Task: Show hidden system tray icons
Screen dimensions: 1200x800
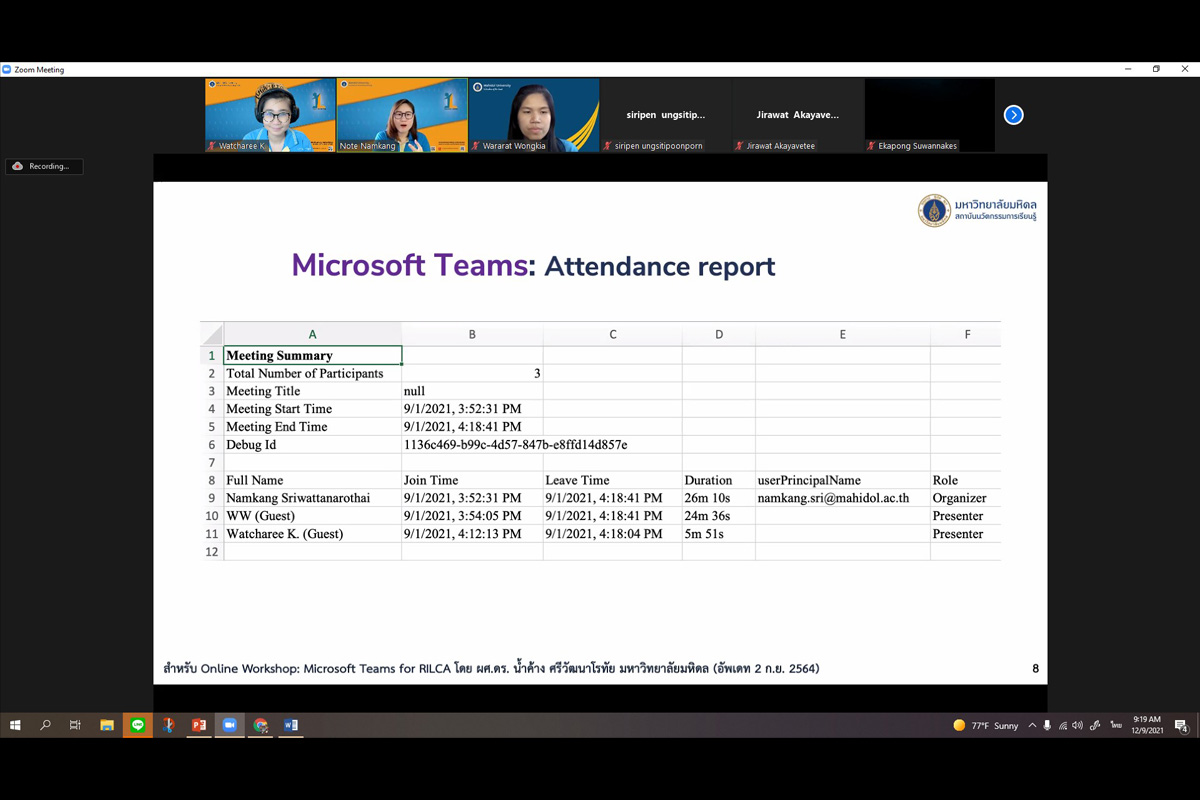Action: [x=1032, y=725]
